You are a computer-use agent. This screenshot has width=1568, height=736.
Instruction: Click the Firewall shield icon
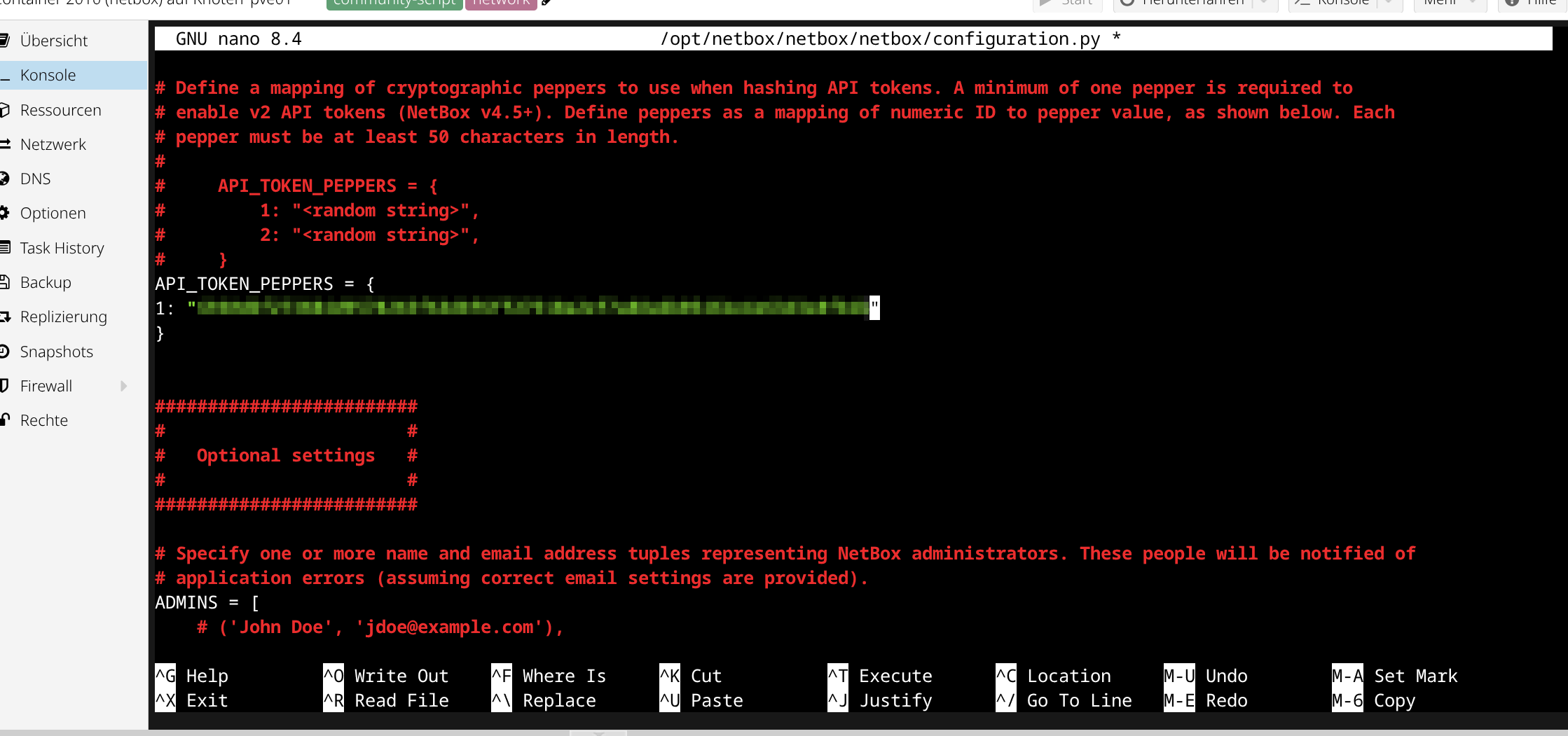(4, 385)
